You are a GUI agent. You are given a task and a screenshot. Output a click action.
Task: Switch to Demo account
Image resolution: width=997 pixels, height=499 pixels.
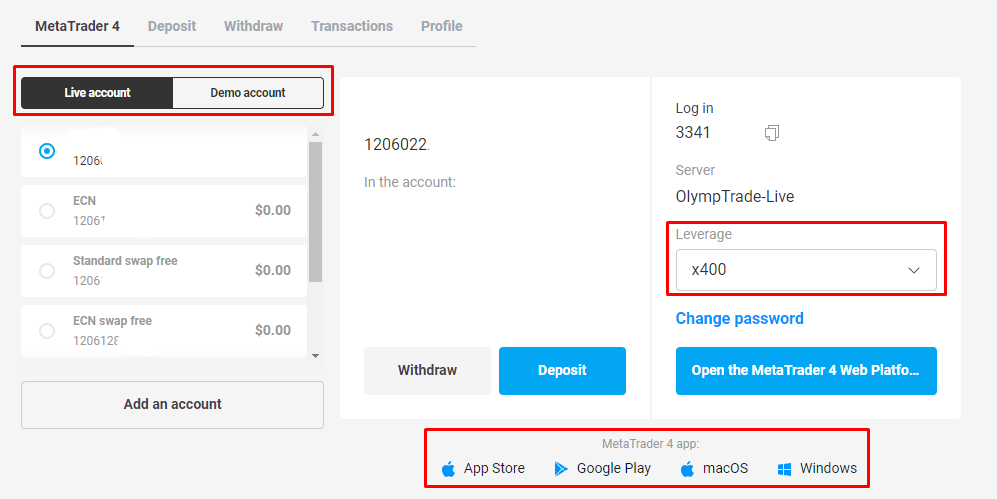[248, 93]
